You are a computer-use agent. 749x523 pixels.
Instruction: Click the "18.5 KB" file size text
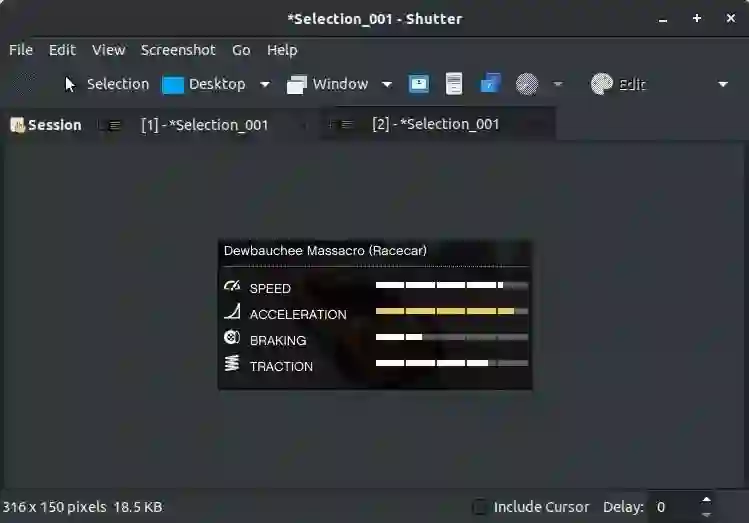(138, 507)
